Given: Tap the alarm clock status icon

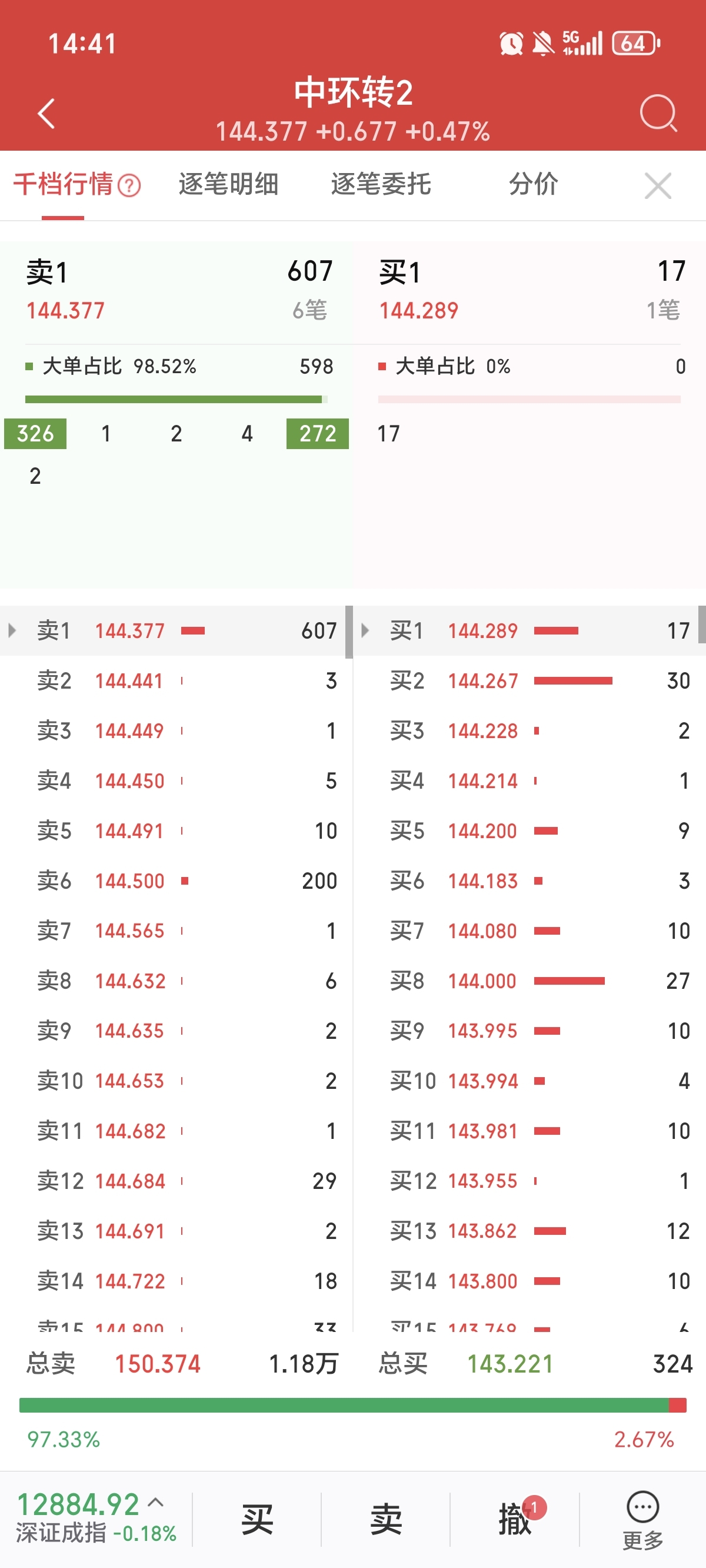Looking at the screenshot, I should (x=511, y=44).
